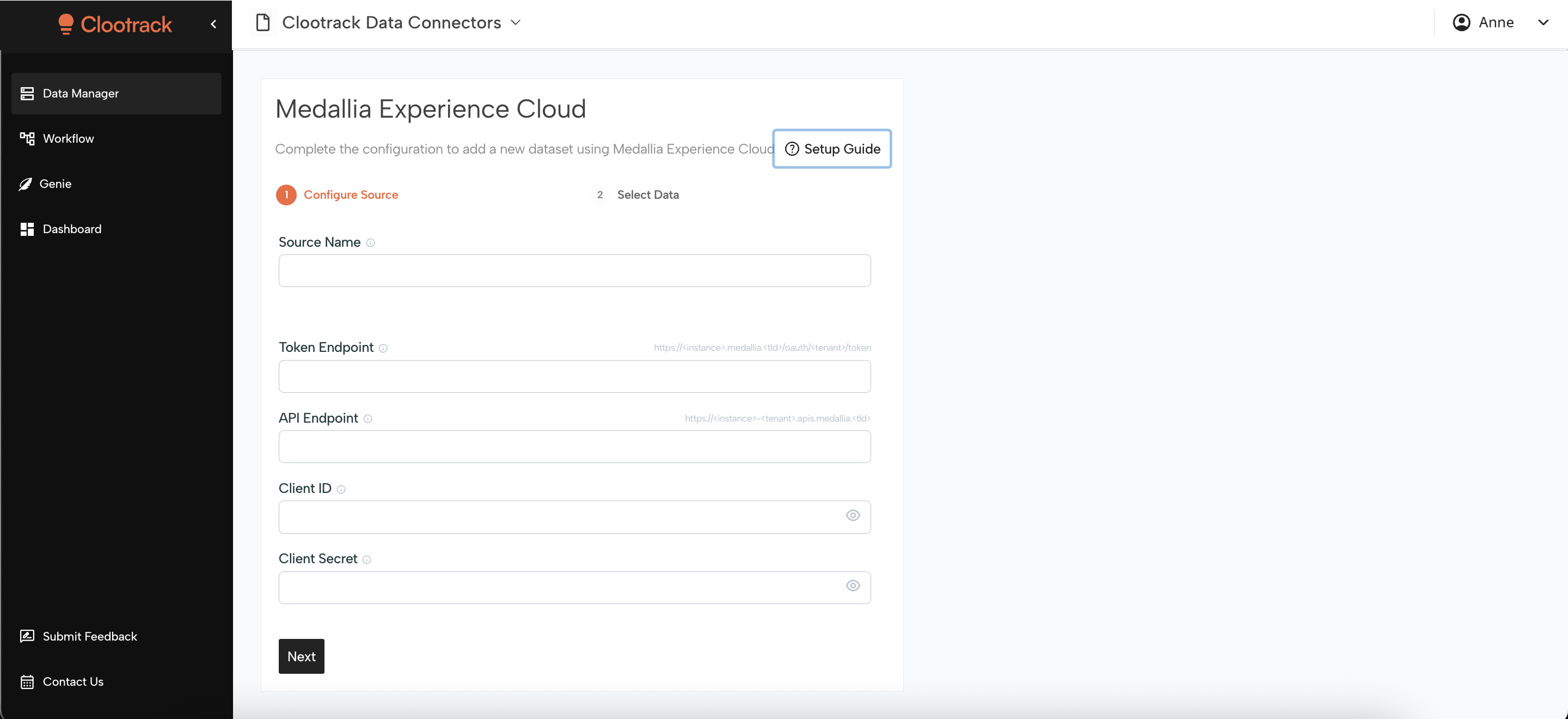Click the Clootrack logo

(x=115, y=25)
